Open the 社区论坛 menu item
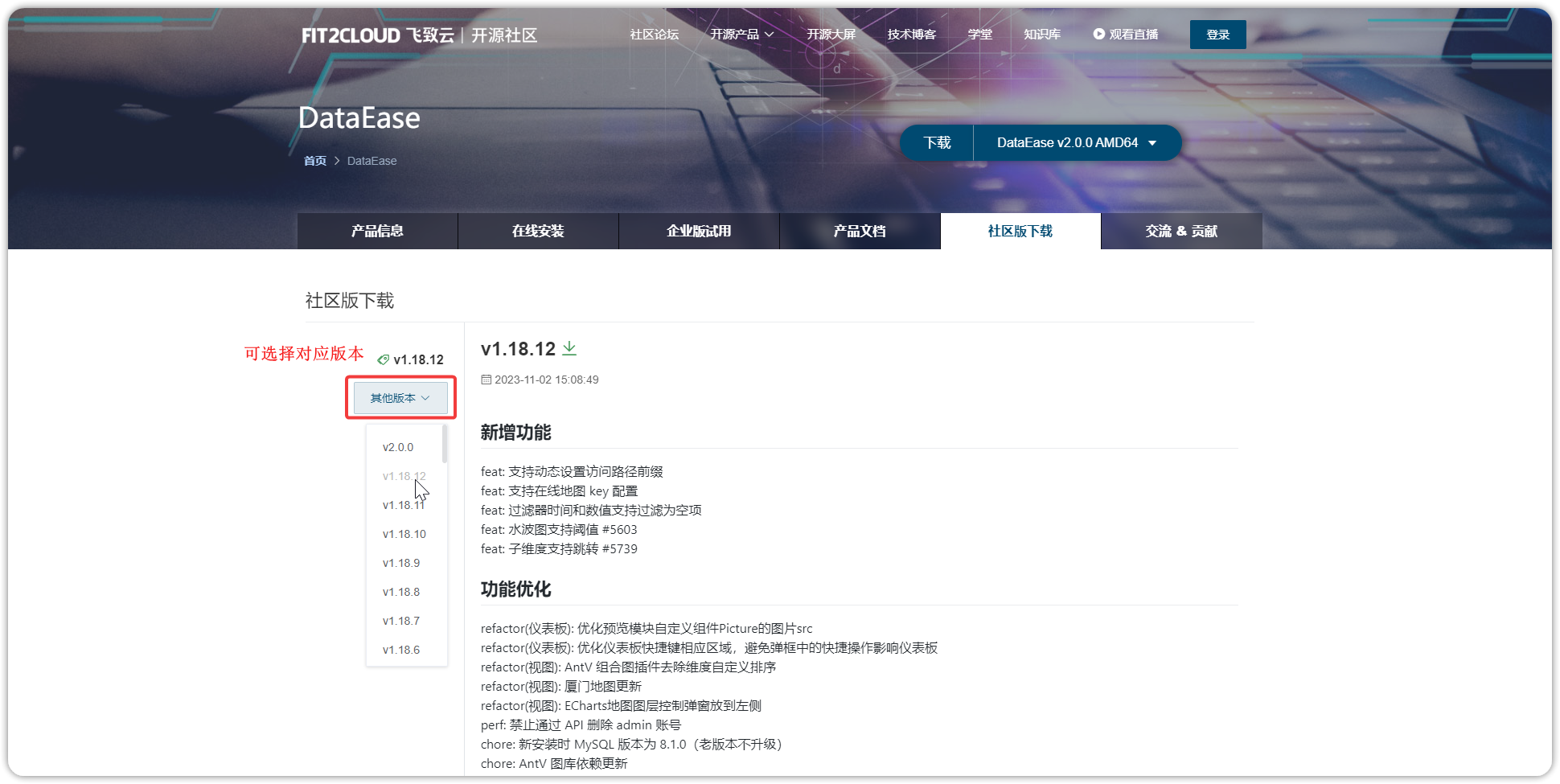The height and width of the screenshot is (784, 1560). point(654,34)
